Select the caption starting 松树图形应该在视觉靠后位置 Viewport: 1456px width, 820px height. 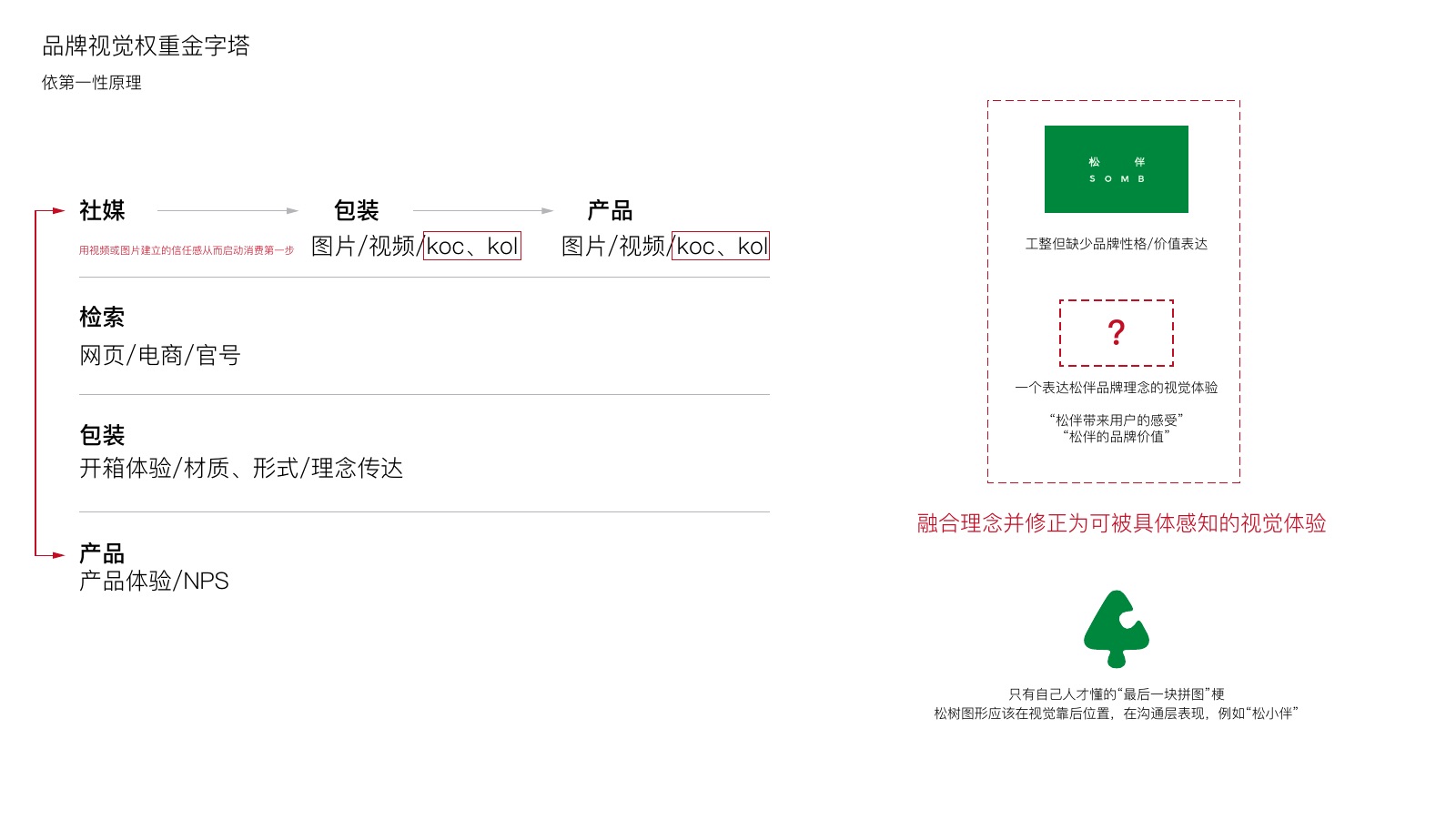pos(1117,714)
